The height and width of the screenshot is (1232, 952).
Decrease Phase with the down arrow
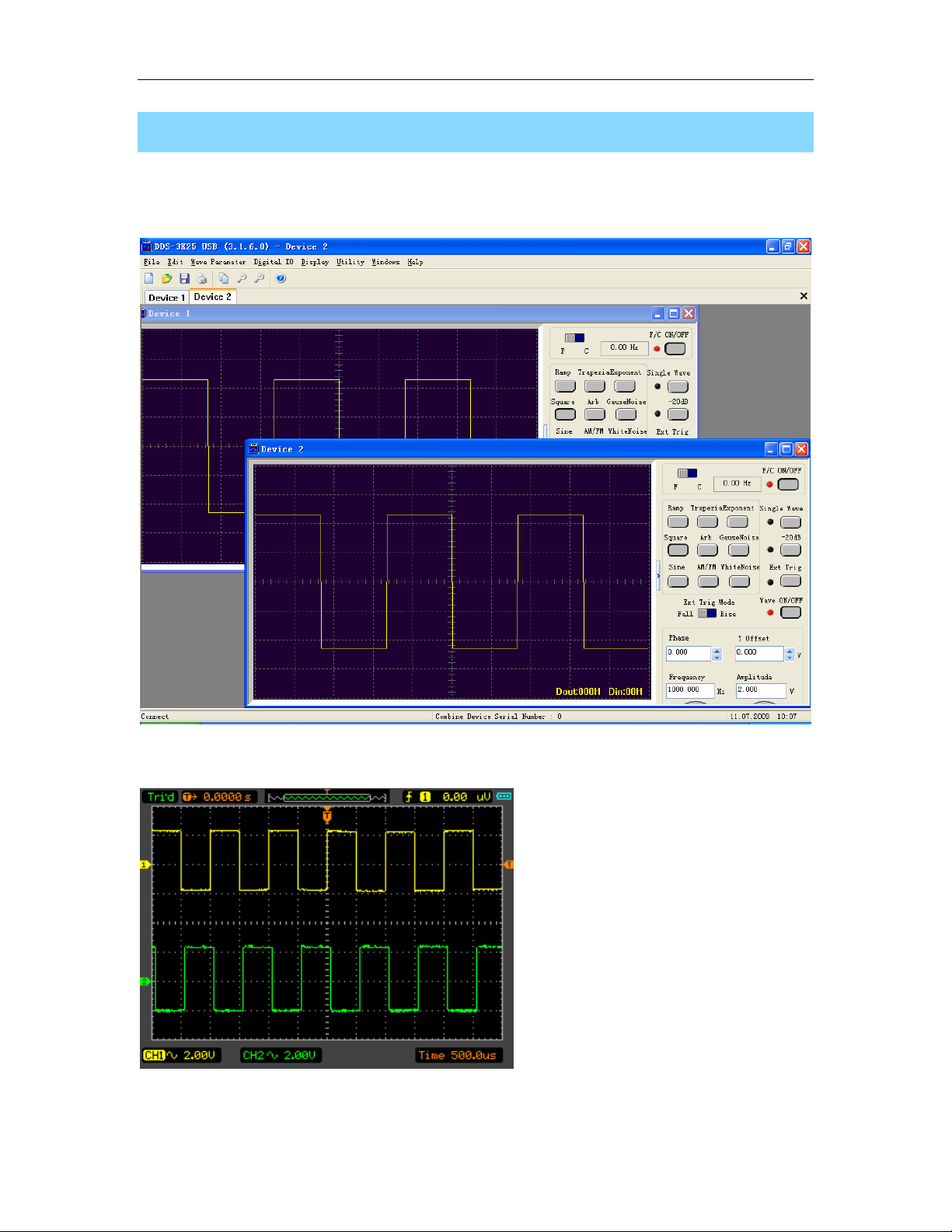coord(717,658)
